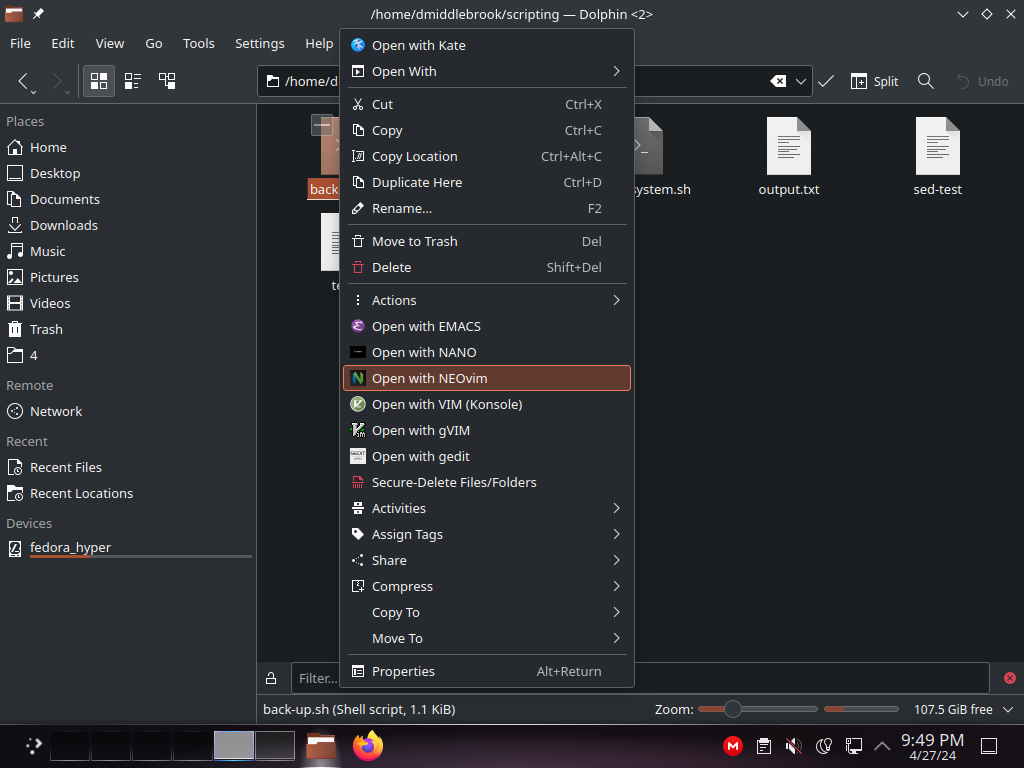Click the filter lock icon
The height and width of the screenshot is (768, 1024).
(271, 679)
